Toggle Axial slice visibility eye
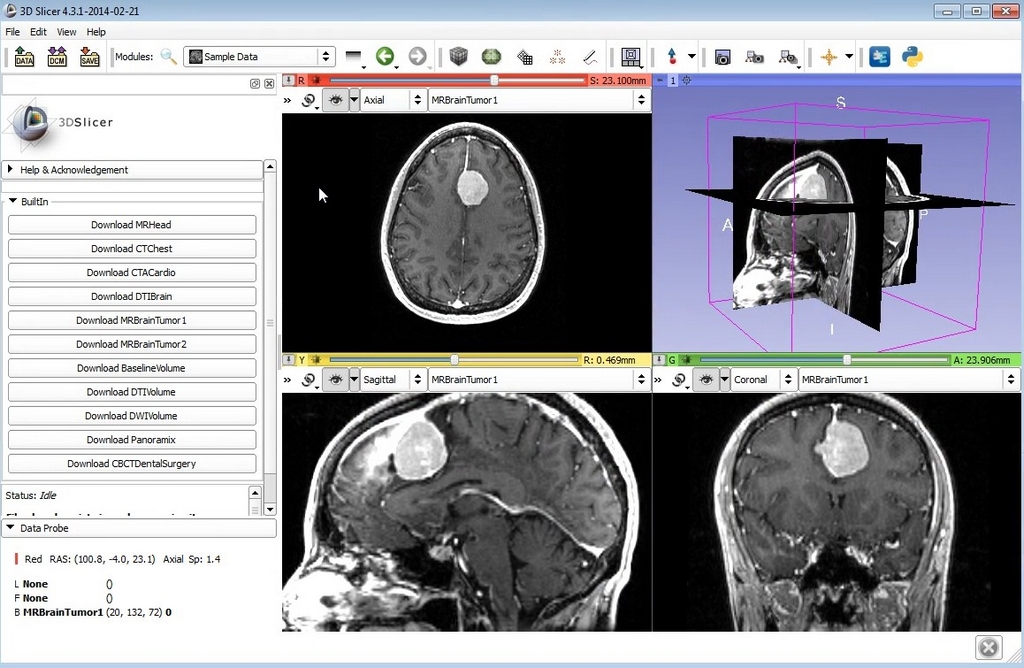Image resolution: width=1024 pixels, height=668 pixels. pyautogui.click(x=336, y=100)
